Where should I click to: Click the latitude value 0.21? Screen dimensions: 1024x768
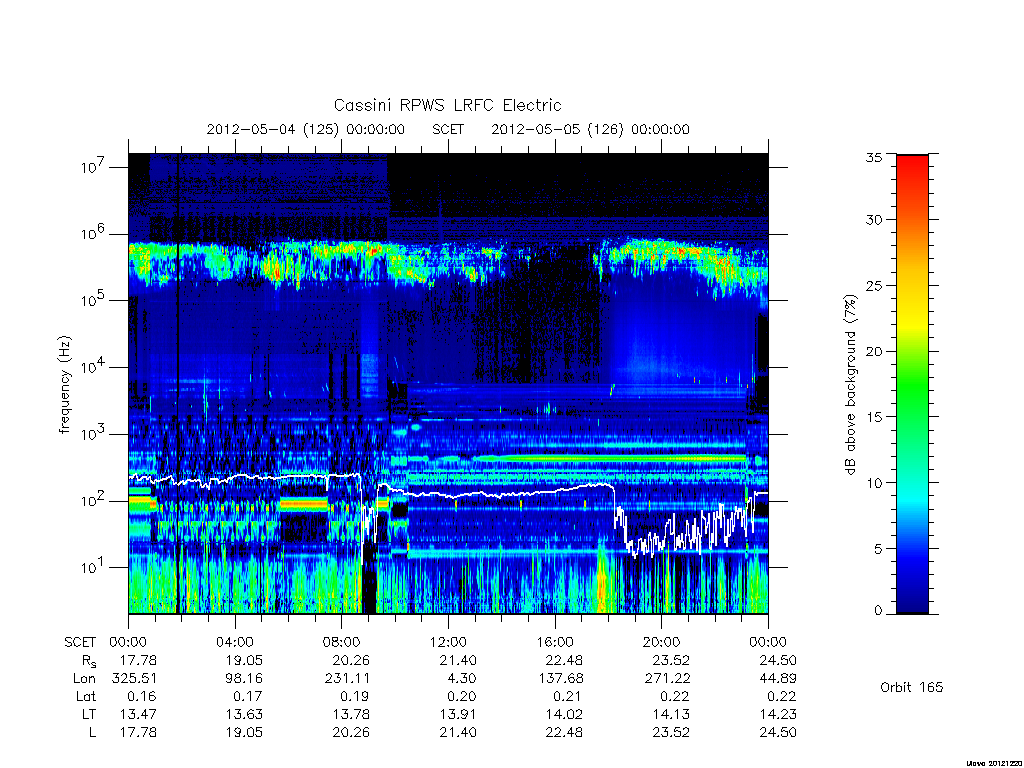coord(569,696)
